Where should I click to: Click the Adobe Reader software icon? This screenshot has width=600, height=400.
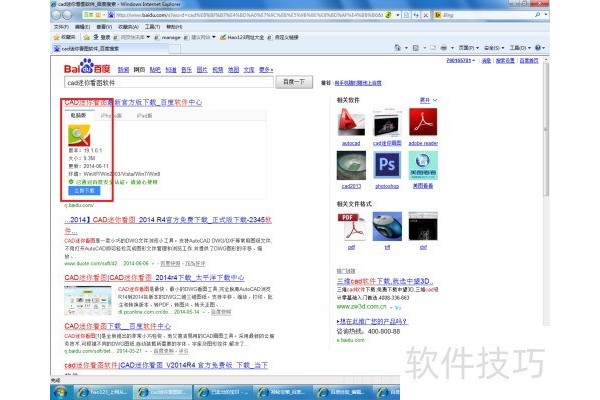click(x=423, y=122)
